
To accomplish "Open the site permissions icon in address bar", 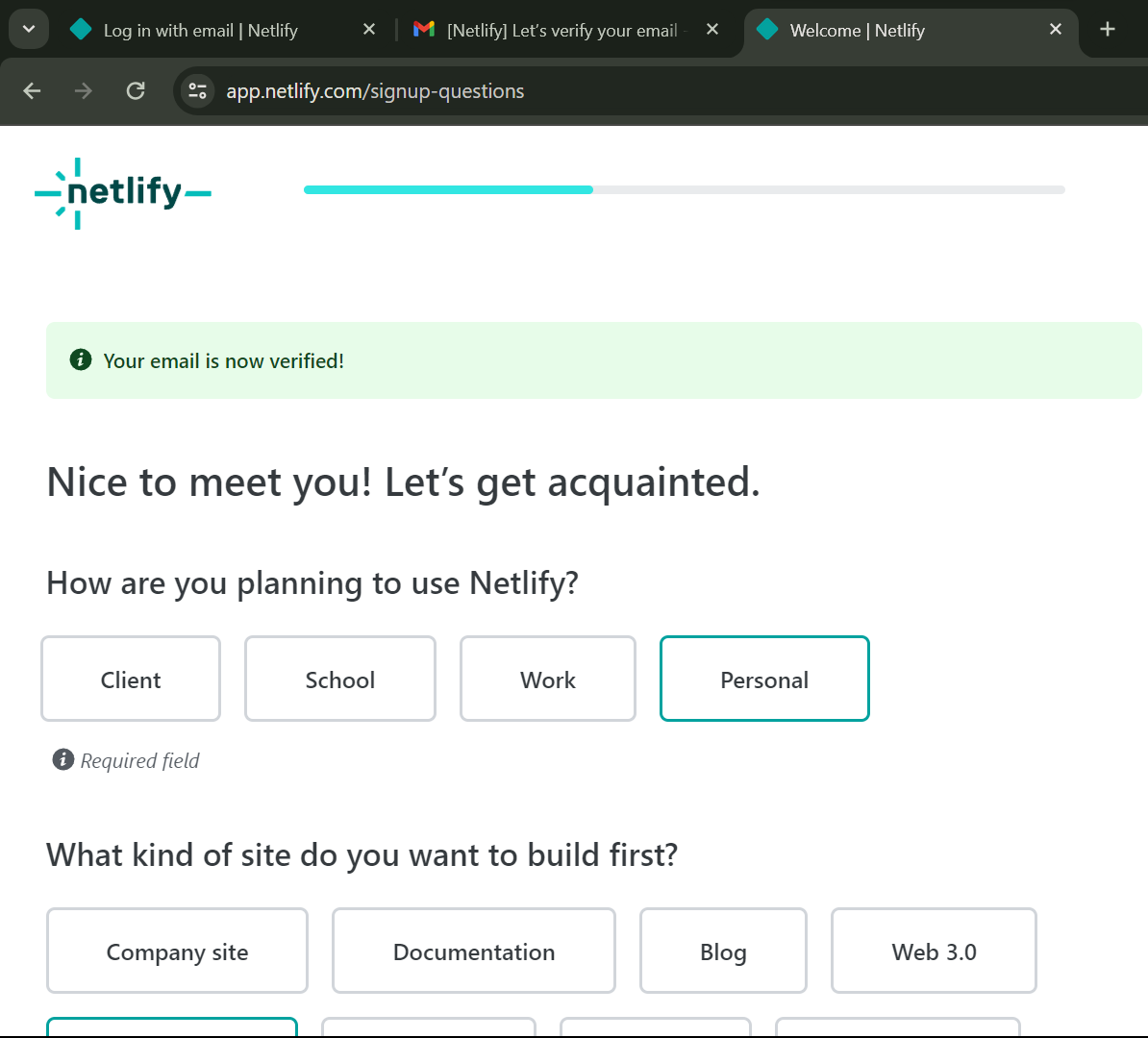I will (x=197, y=90).
